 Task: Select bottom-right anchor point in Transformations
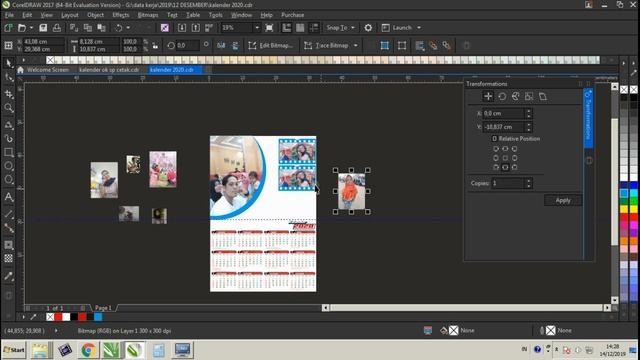click(514, 167)
